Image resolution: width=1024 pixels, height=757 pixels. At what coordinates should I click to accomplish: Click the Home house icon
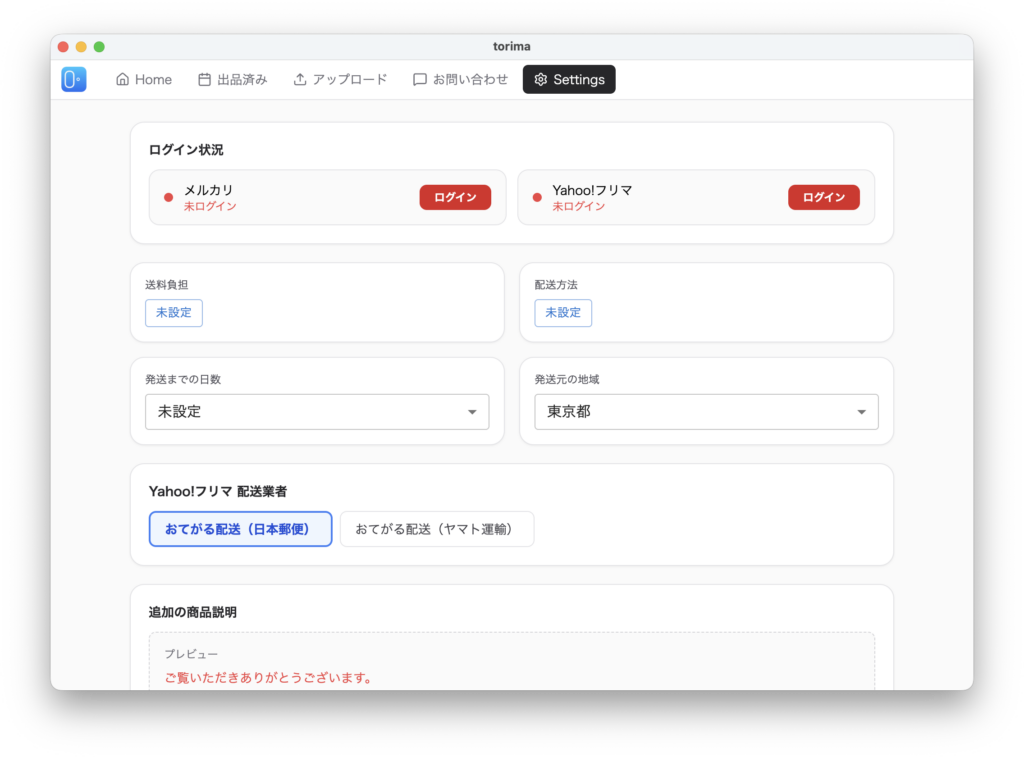(x=123, y=80)
